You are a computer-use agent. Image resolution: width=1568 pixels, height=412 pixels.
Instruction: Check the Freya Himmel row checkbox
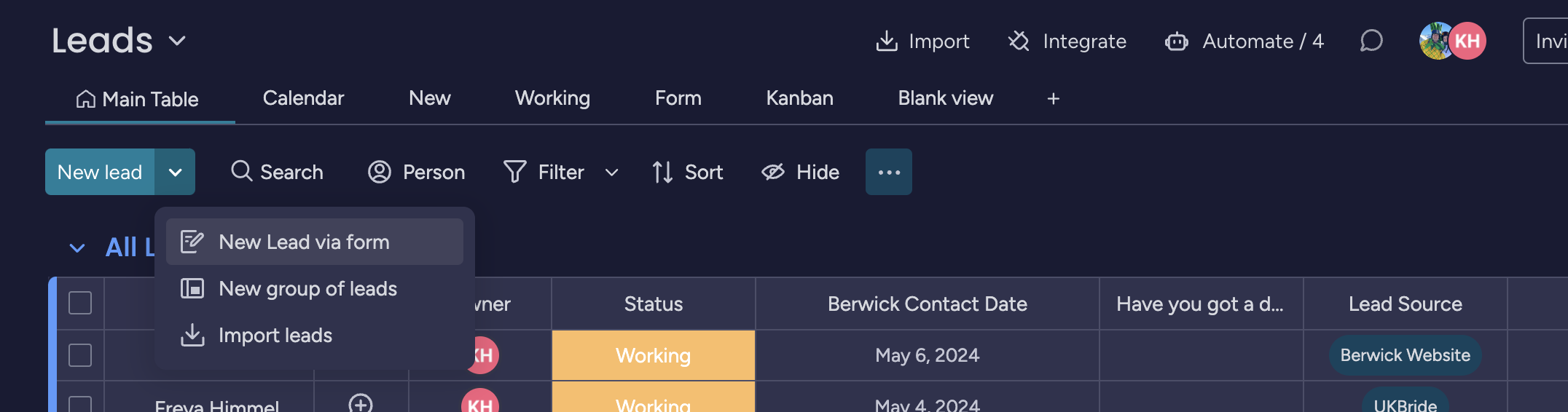click(80, 404)
